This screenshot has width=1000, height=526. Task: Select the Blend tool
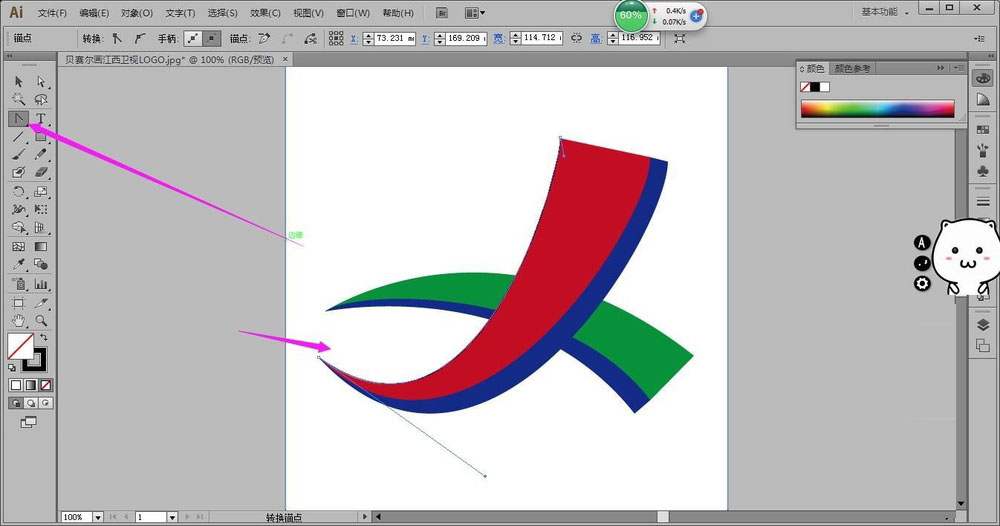41,265
